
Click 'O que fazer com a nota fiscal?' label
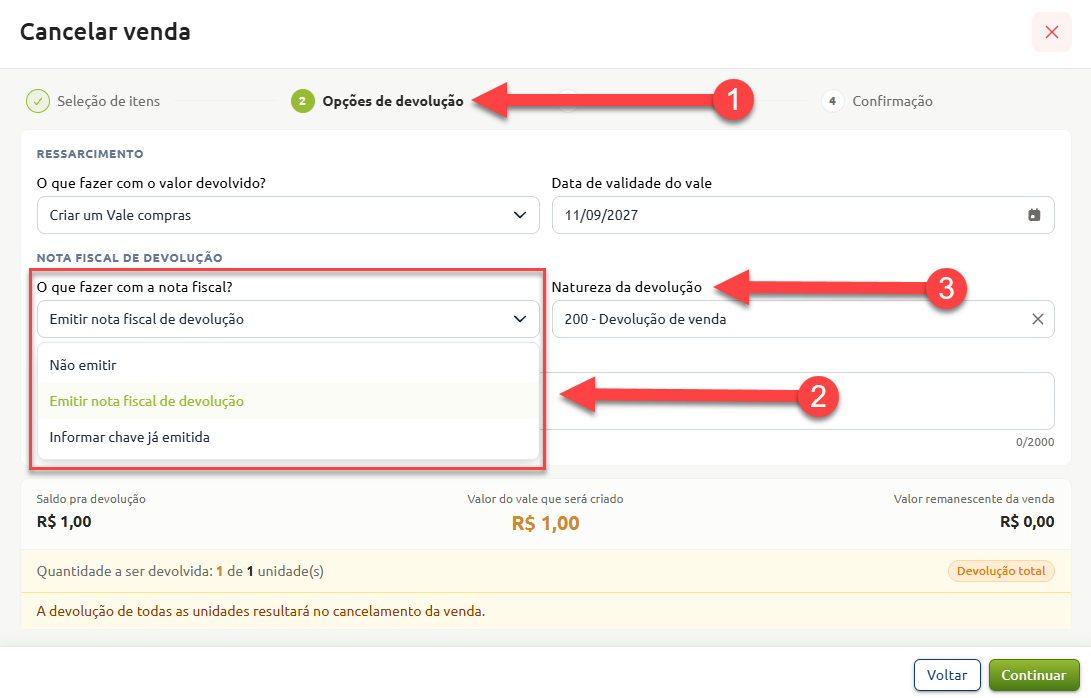[134, 287]
